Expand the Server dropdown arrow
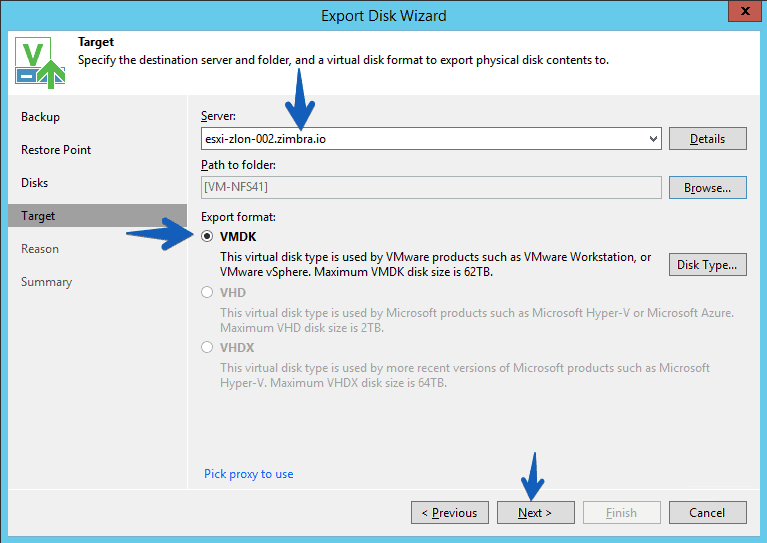767x543 pixels. click(x=653, y=139)
